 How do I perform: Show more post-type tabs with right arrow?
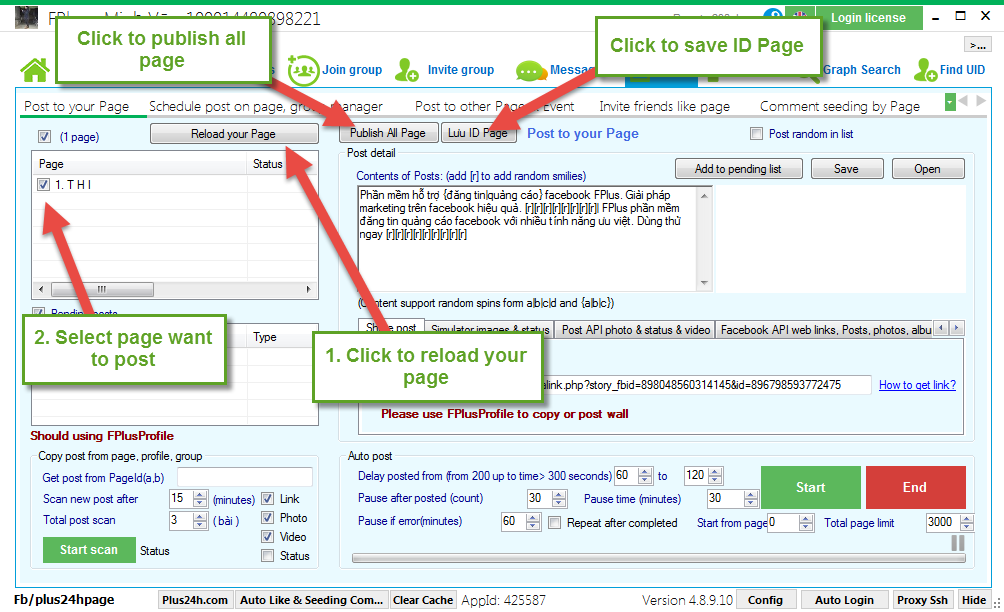tap(957, 328)
